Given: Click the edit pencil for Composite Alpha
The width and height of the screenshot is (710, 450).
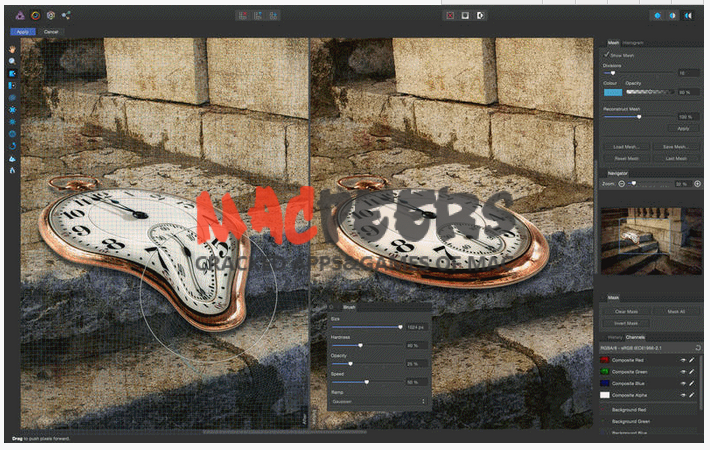Looking at the screenshot, I should click(x=692, y=396).
